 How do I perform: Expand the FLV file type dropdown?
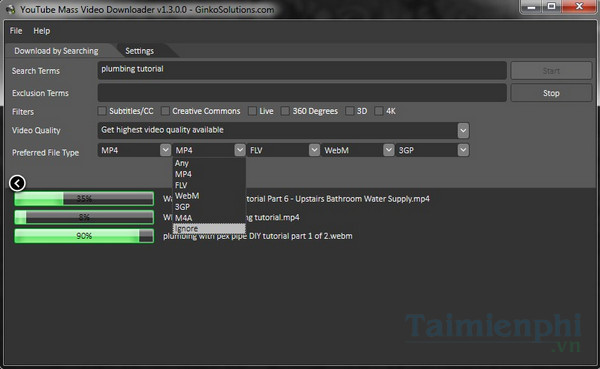click(314, 150)
